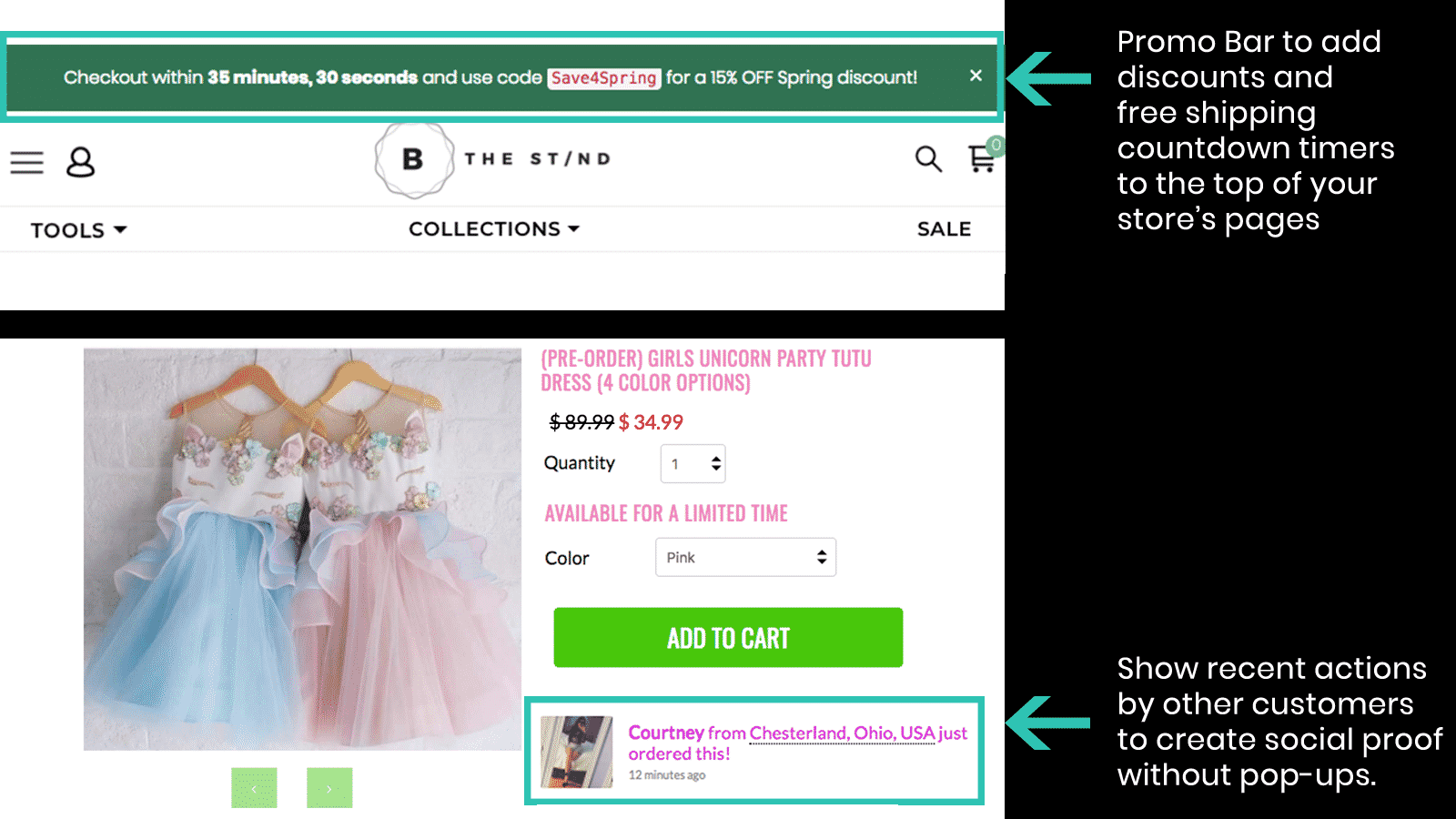Viewport: 1456px width, 819px height.
Task: Expand the Tools dropdown menu
Action: click(78, 230)
